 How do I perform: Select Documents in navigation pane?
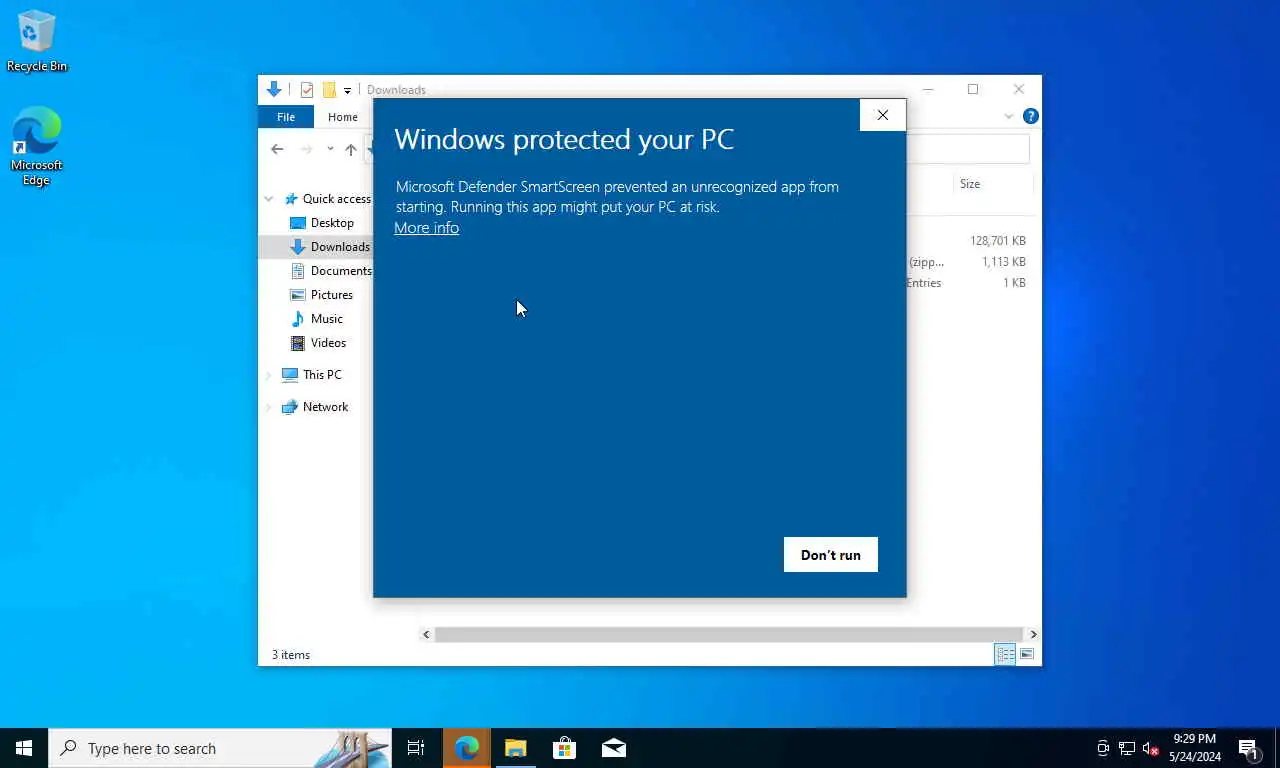point(331,271)
